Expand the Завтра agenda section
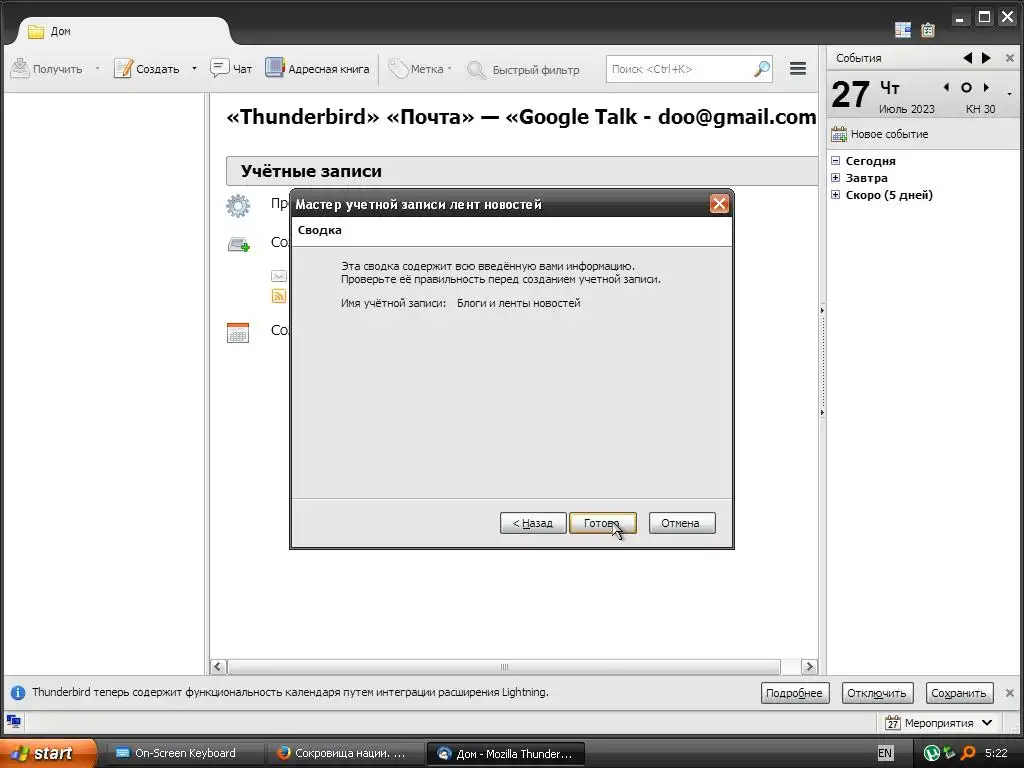 pos(835,178)
